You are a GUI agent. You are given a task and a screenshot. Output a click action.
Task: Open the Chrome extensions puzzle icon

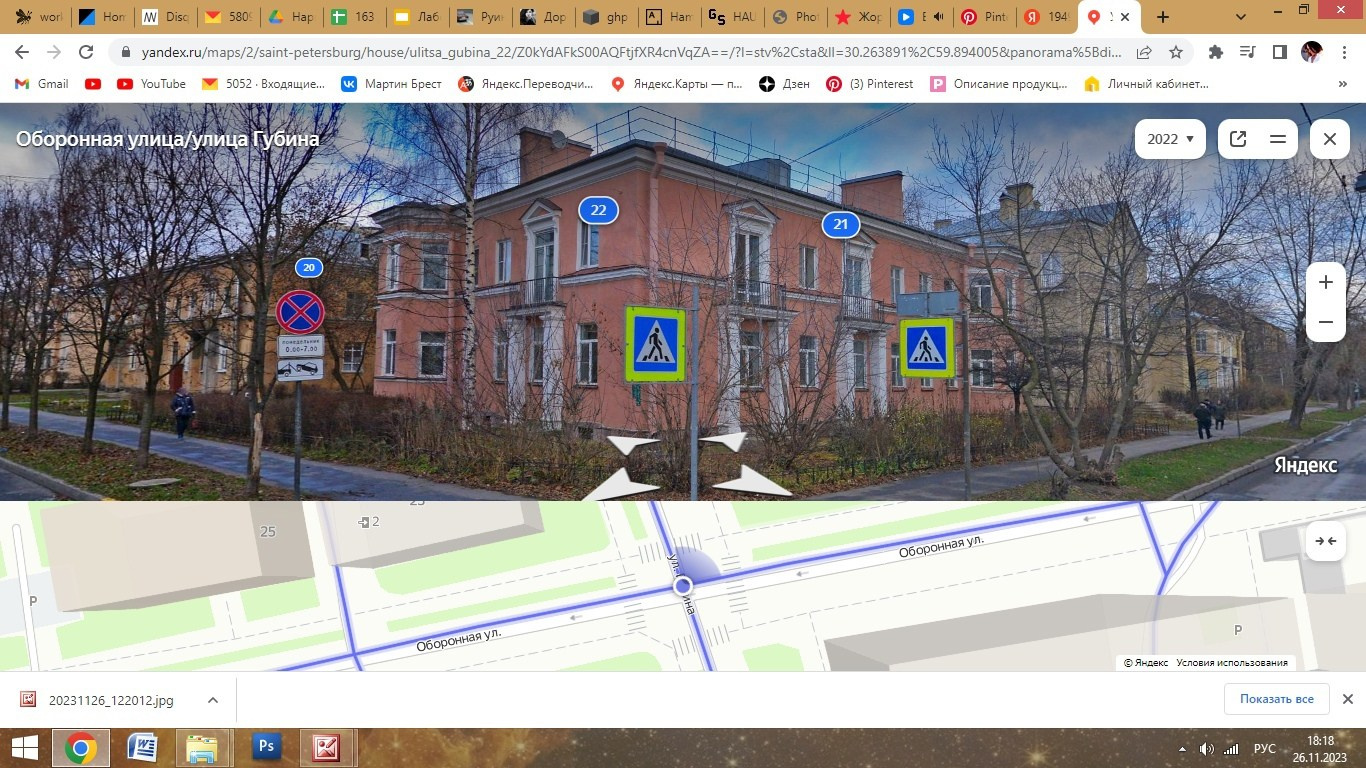1216,52
